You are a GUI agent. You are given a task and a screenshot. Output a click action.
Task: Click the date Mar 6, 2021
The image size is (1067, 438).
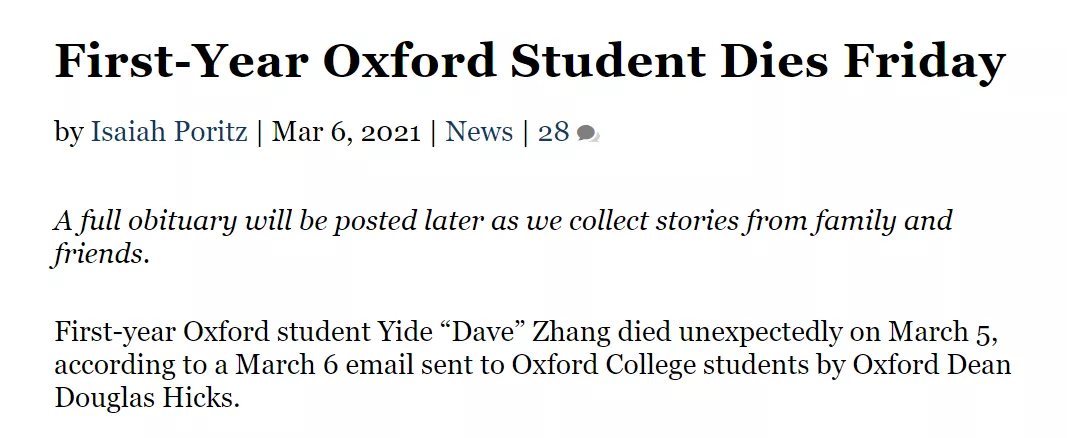point(346,132)
